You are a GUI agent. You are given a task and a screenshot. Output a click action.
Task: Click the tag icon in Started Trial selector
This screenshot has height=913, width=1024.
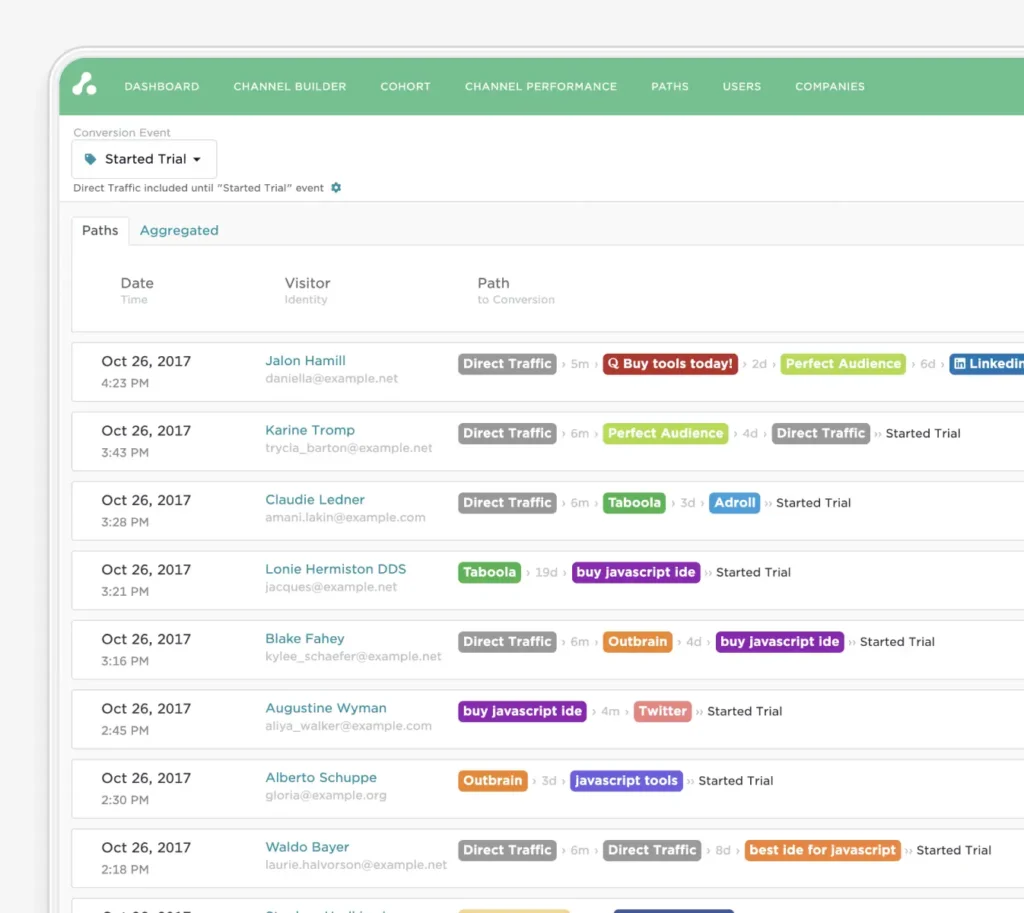coord(91,159)
